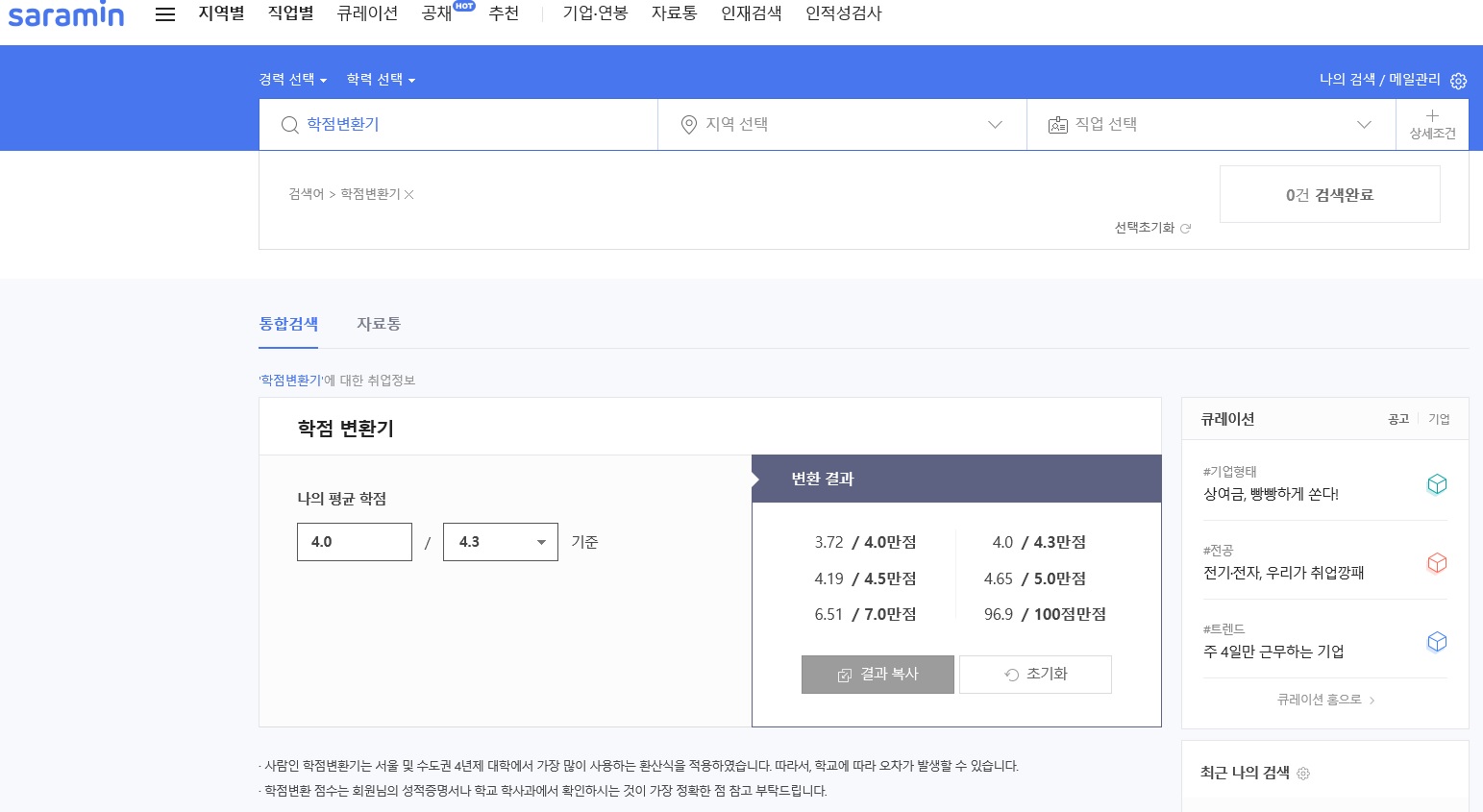The width and height of the screenshot is (1483, 812).
Task: Expand the 학력 선택 dropdown
Action: [x=381, y=80]
